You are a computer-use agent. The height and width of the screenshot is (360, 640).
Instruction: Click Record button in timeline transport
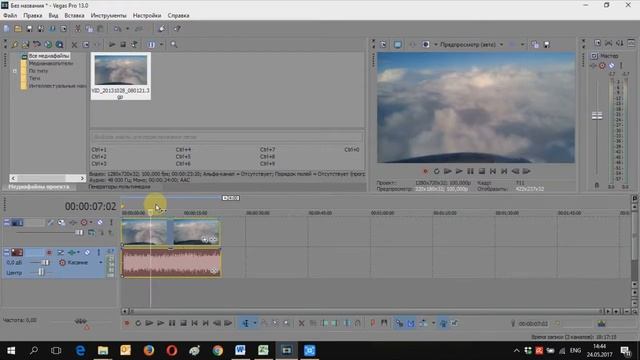coord(127,323)
